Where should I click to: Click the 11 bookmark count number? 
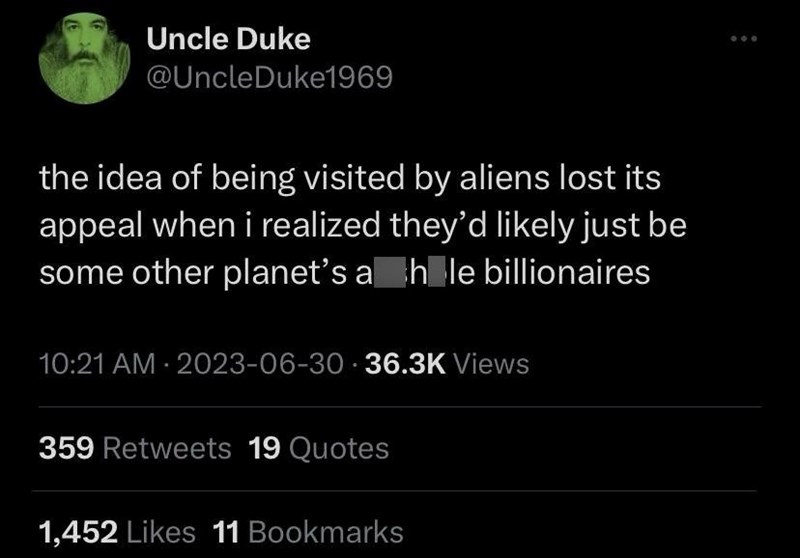(x=228, y=532)
